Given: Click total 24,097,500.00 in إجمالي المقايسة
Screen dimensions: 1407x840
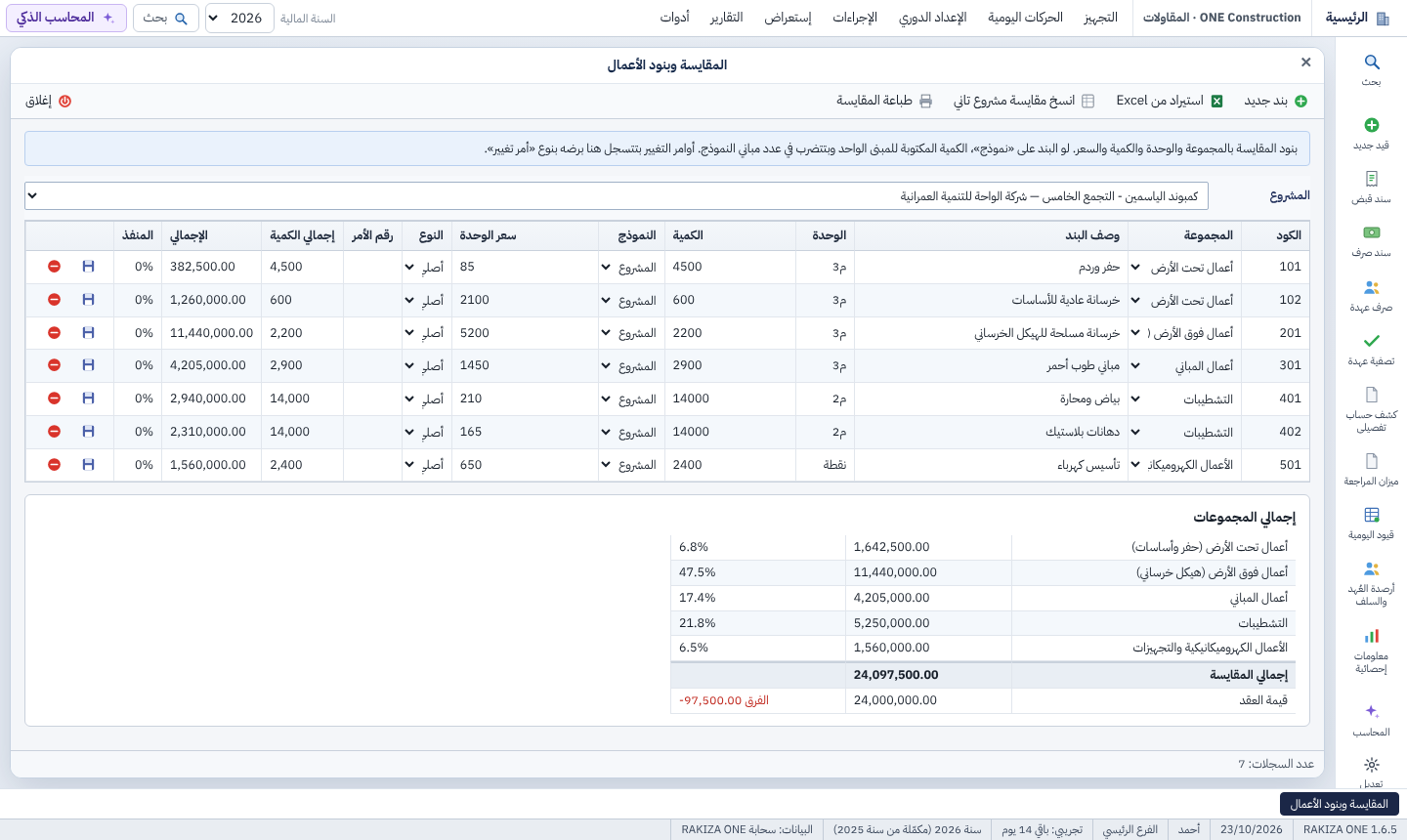Looking at the screenshot, I should (x=896, y=675).
